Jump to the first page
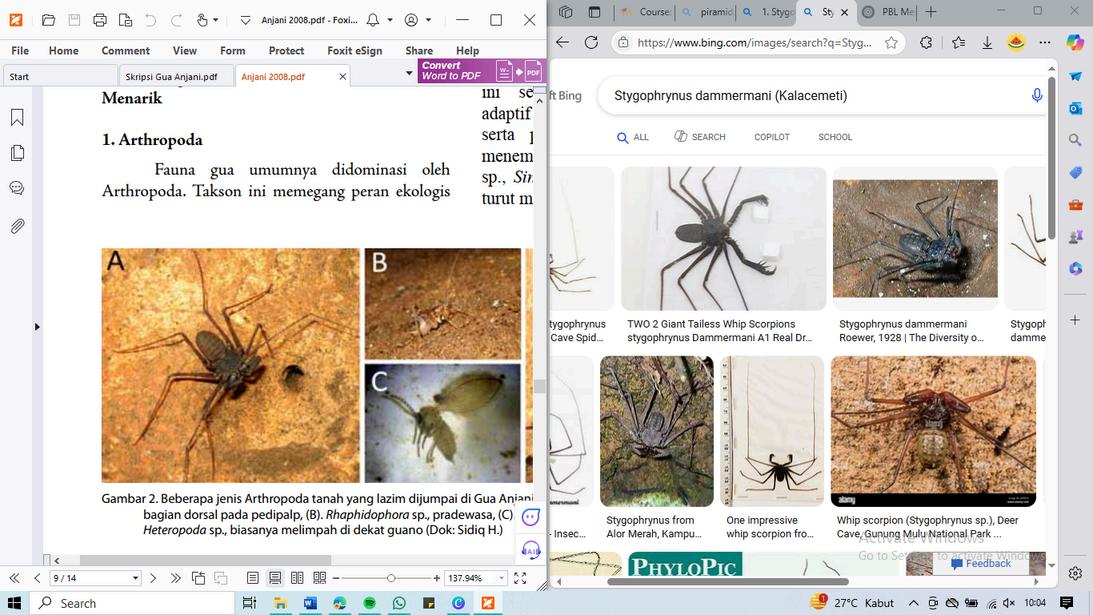Screen dimensions: 1093x615 (x=14, y=578)
